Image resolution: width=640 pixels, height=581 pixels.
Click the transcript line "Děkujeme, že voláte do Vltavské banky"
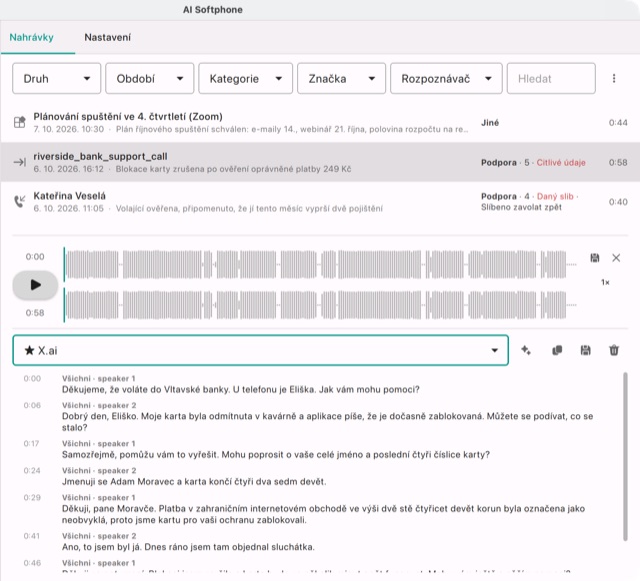coord(240,390)
